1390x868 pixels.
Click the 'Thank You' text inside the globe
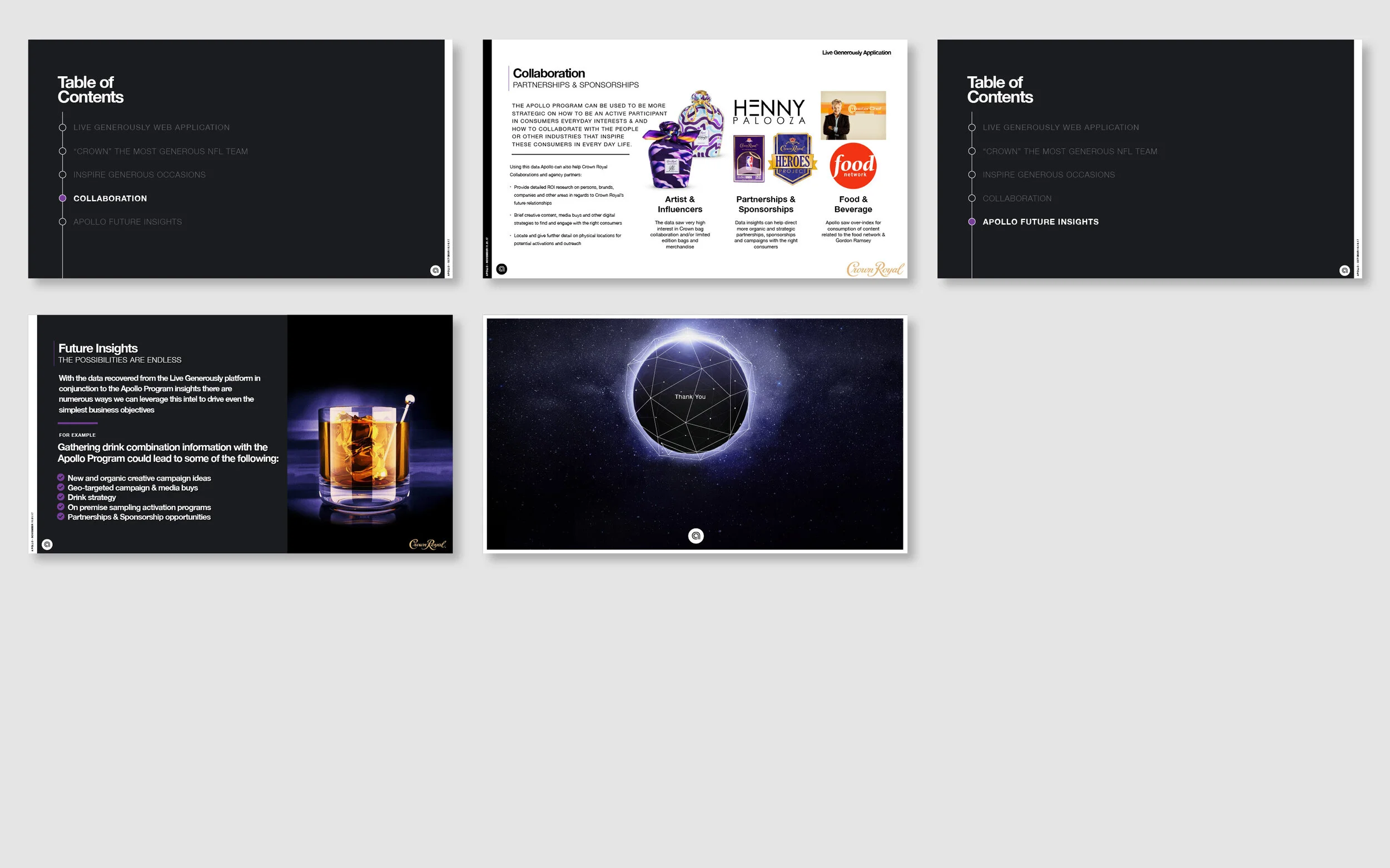(690, 397)
